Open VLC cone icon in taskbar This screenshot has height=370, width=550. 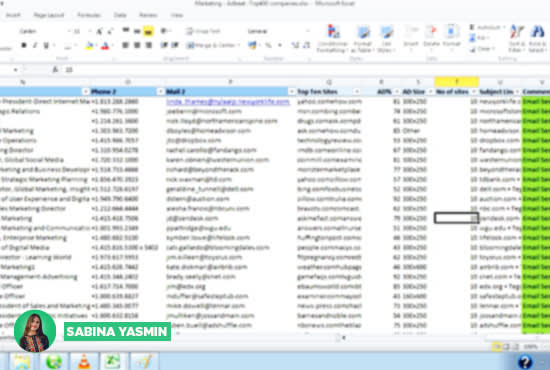coord(83,362)
